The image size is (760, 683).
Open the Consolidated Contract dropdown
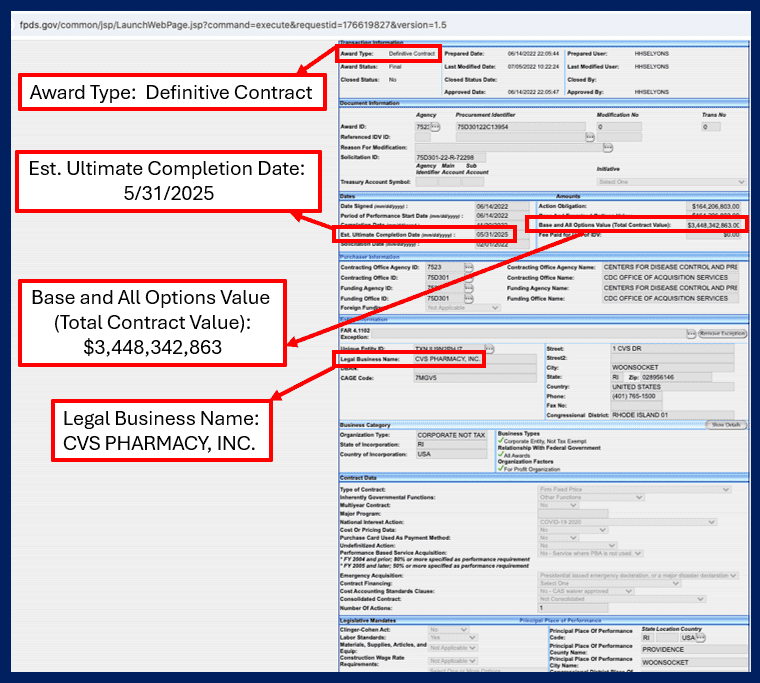(622, 599)
